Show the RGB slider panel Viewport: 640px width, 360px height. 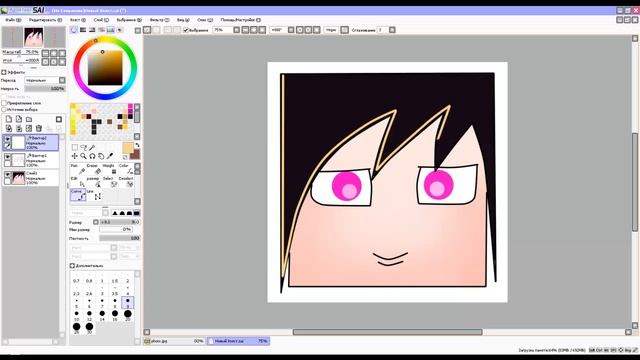click(83, 30)
